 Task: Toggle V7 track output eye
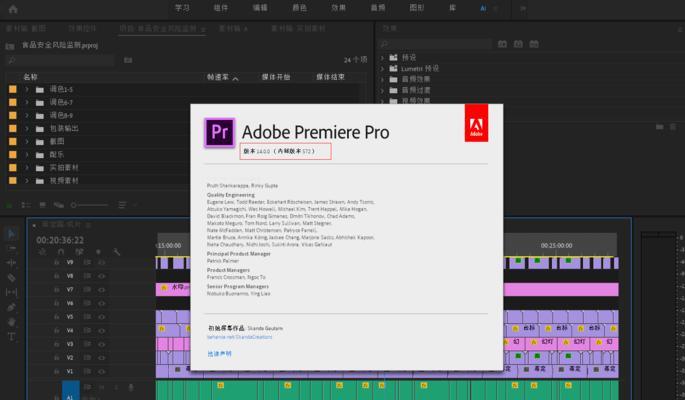pos(101,290)
